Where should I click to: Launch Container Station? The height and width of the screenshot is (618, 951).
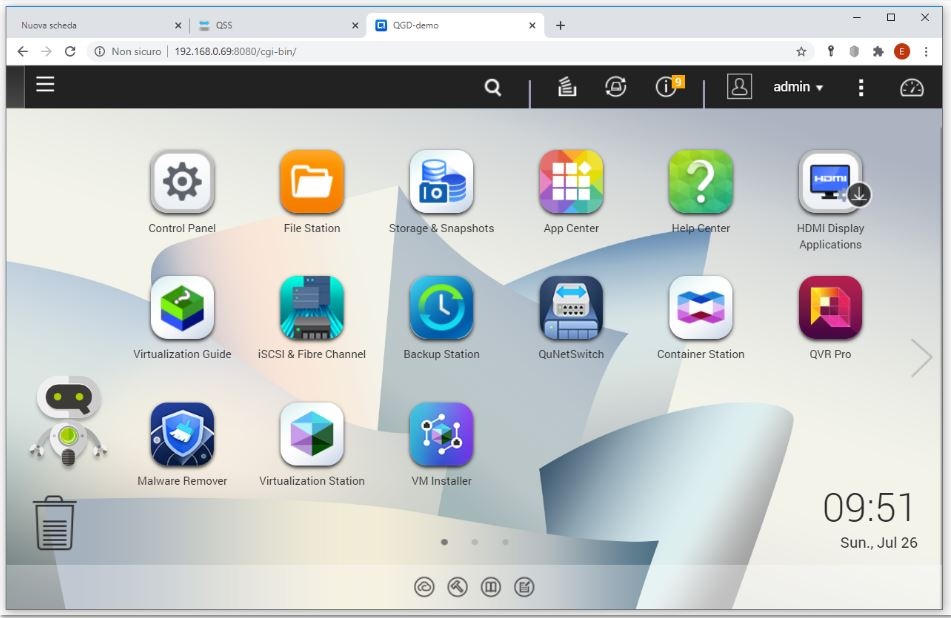coord(700,309)
